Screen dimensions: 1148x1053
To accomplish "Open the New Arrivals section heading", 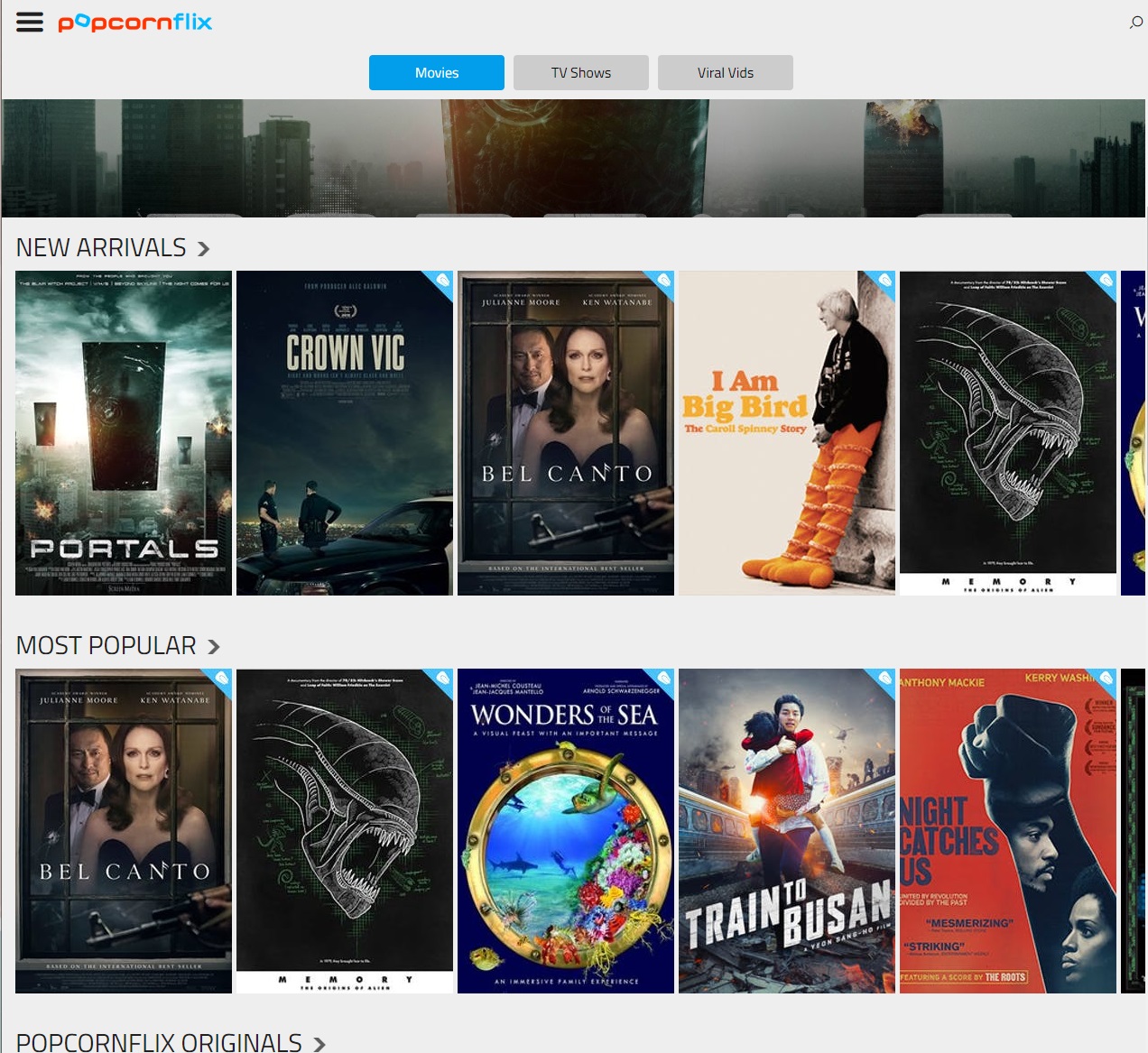I will pyautogui.click(x=101, y=247).
